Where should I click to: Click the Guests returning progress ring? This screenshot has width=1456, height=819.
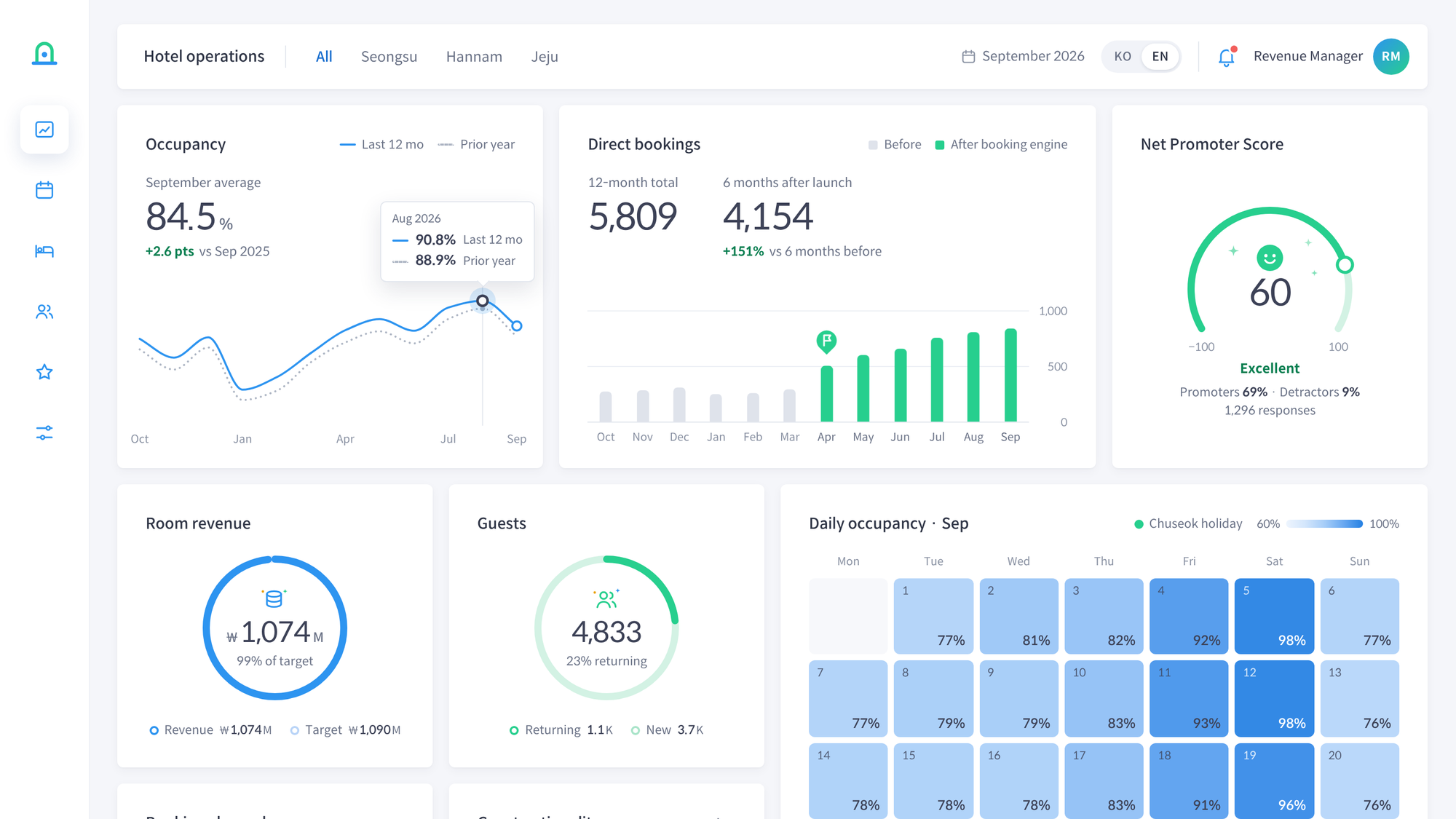(606, 628)
